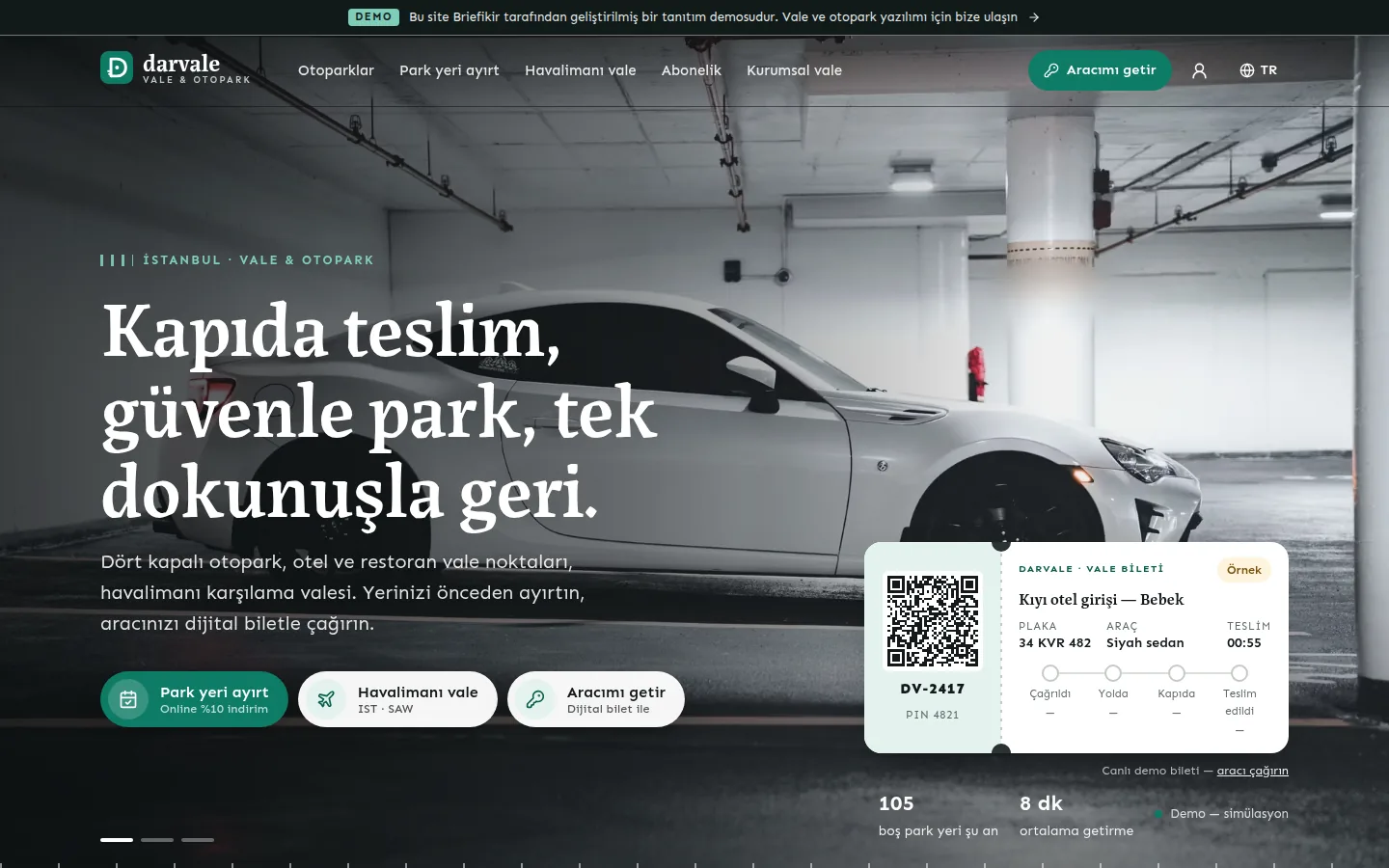
Task: Click the airplane icon on Havalimanı vale
Action: click(x=326, y=699)
